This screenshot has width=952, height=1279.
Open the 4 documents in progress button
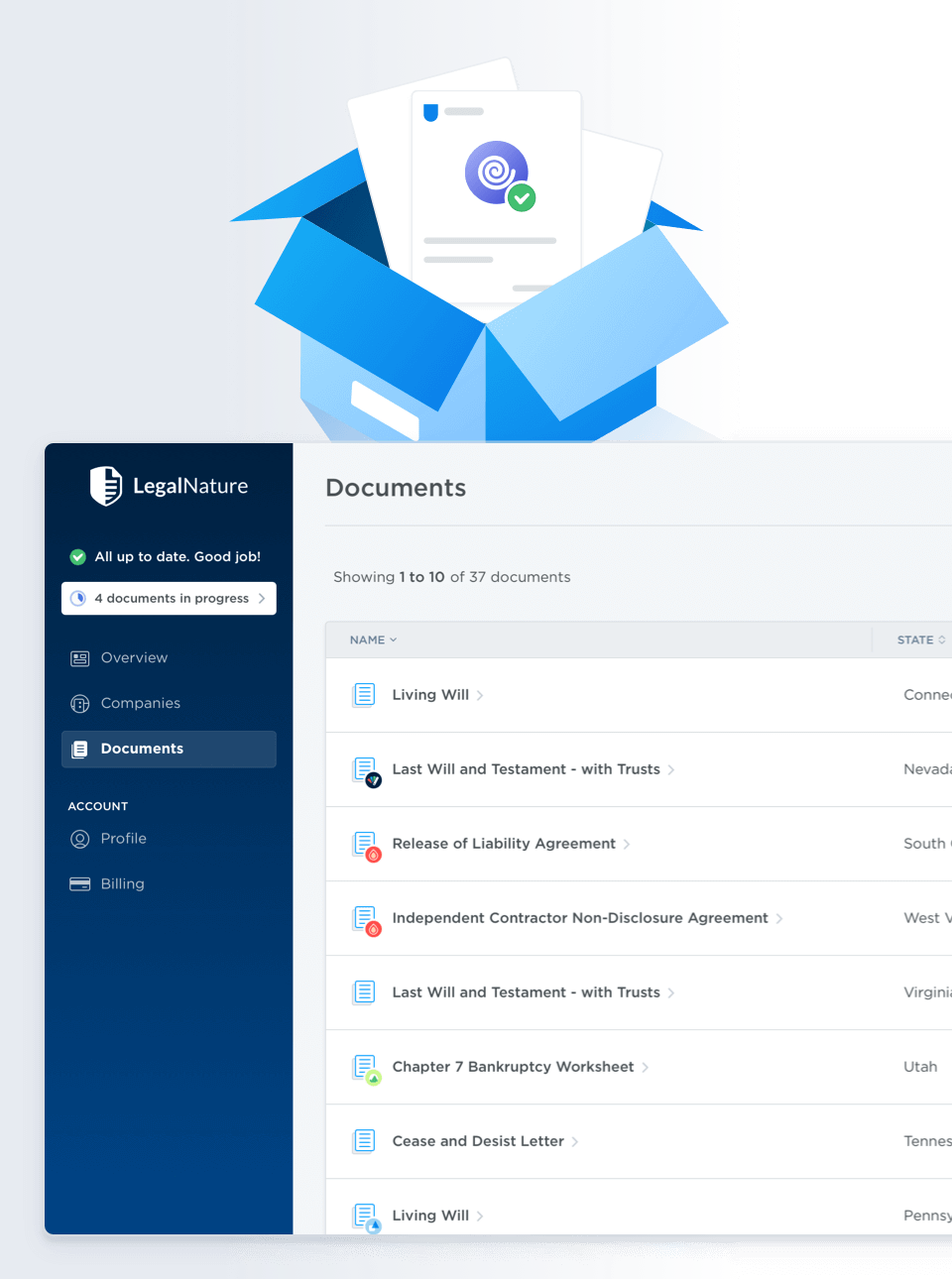[169, 599]
